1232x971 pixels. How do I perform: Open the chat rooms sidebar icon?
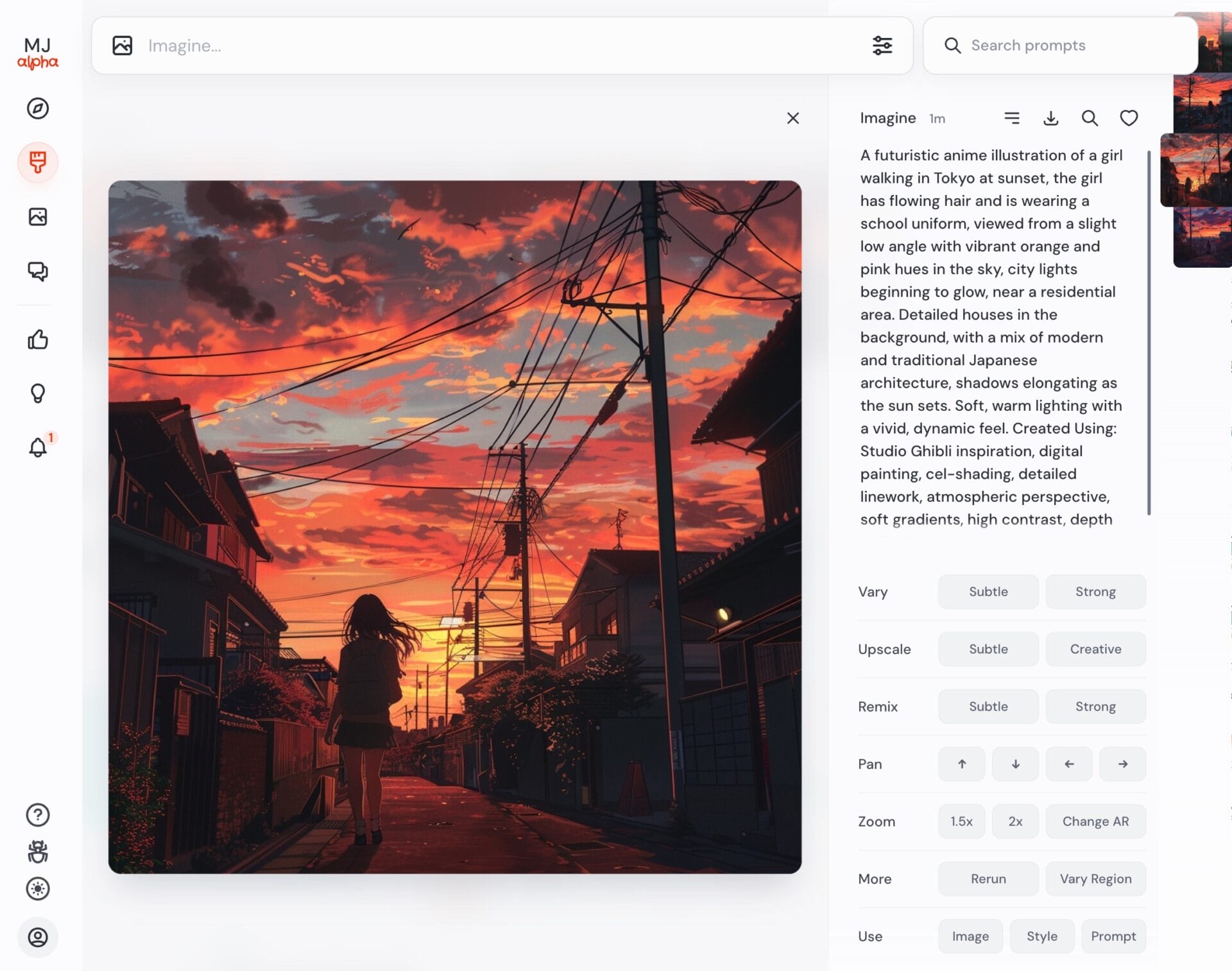click(38, 271)
